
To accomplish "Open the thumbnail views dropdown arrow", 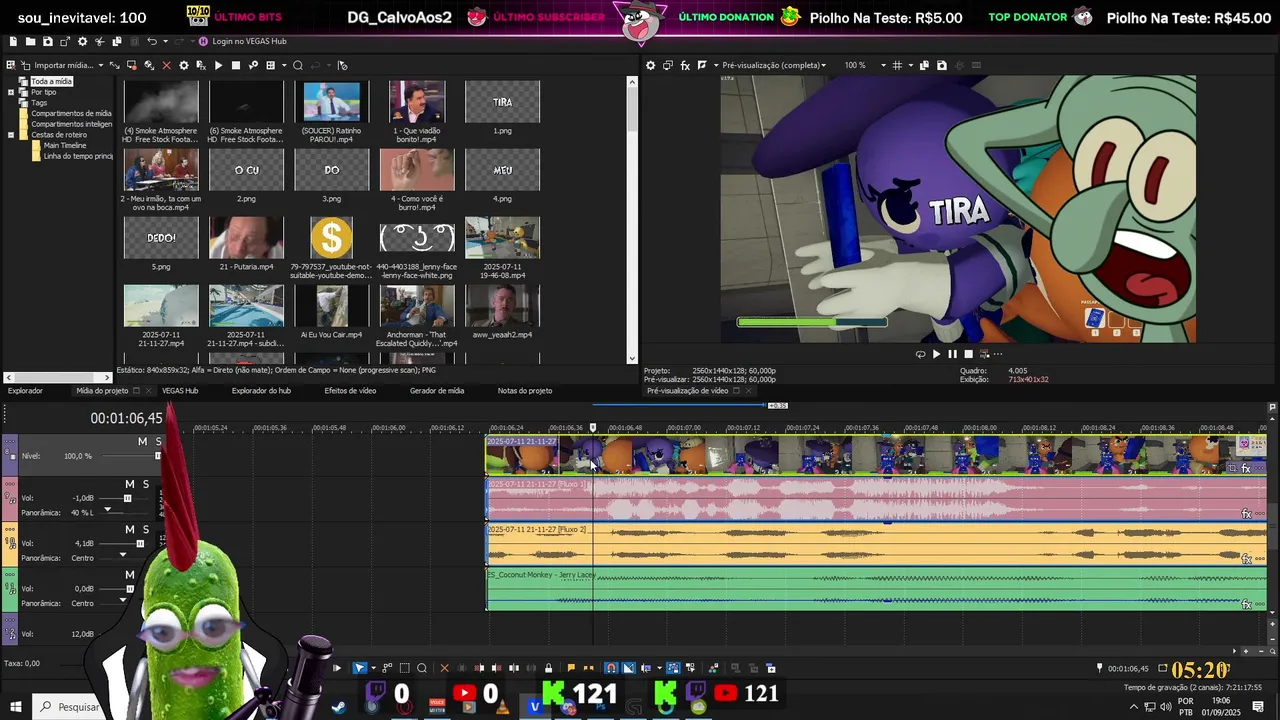I will [x=284, y=65].
